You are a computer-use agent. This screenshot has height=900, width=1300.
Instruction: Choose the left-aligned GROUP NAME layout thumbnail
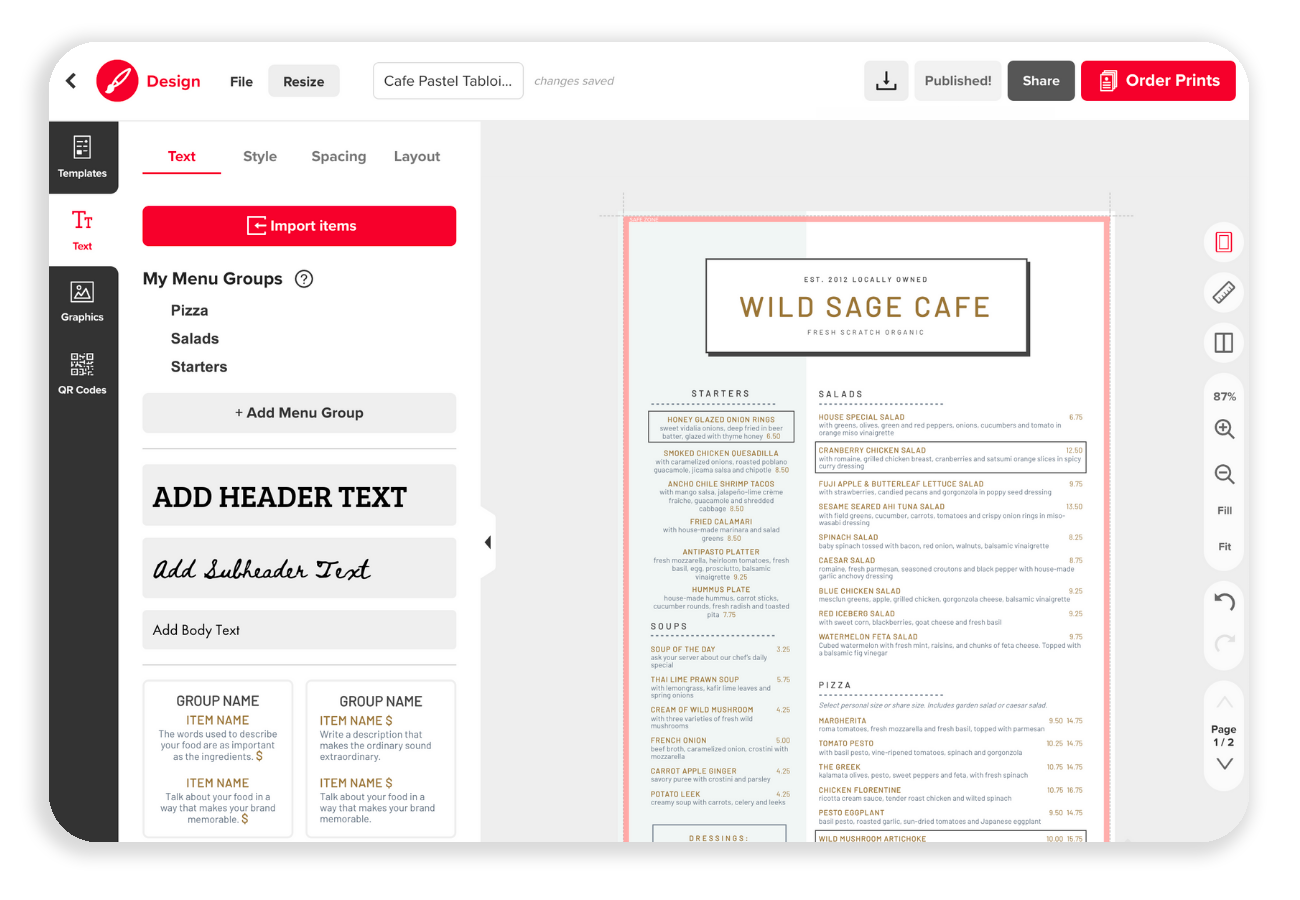(x=381, y=759)
